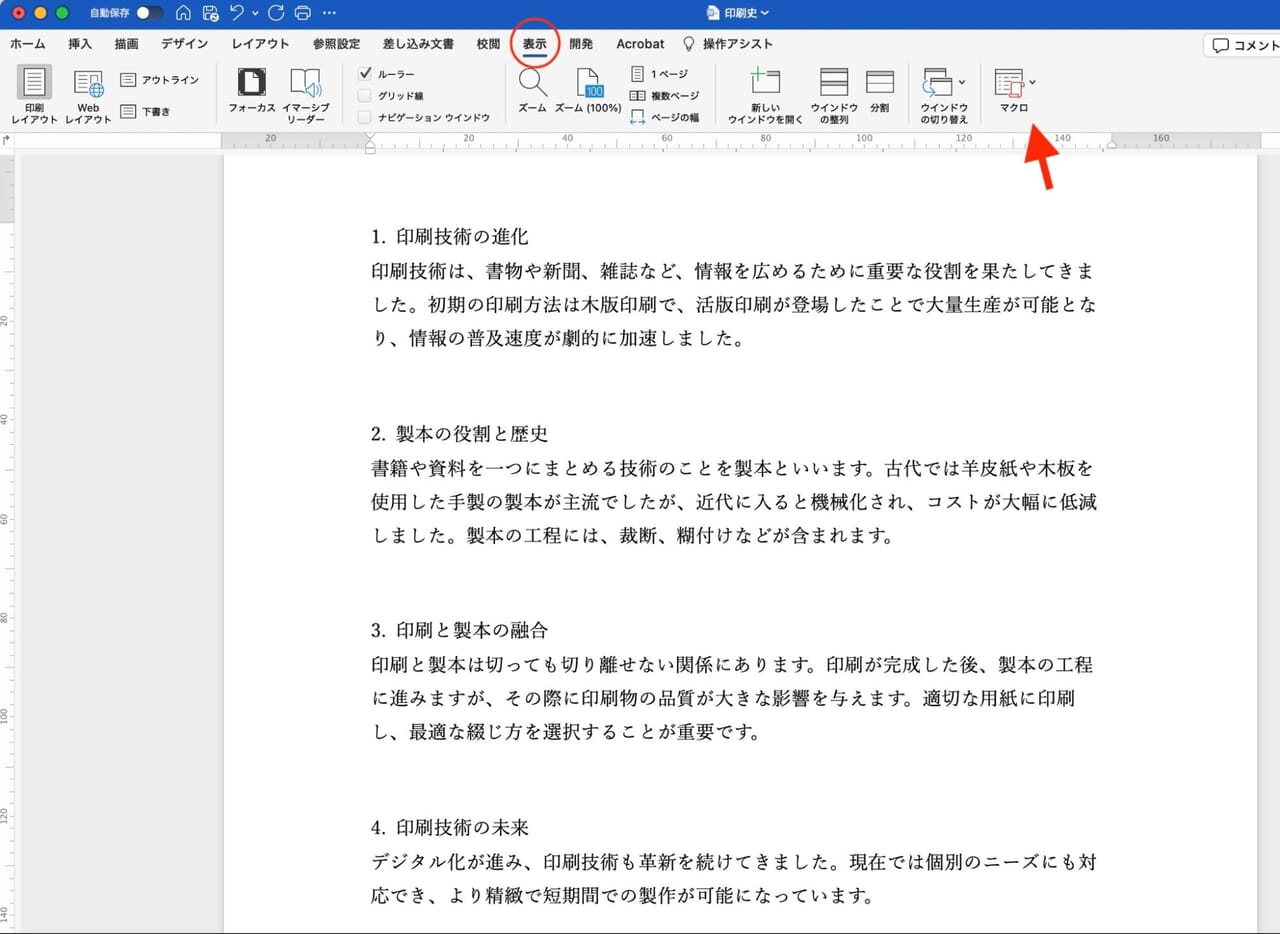This screenshot has height=934, width=1280.
Task: Switch to アウトライン view
Action: [x=159, y=80]
